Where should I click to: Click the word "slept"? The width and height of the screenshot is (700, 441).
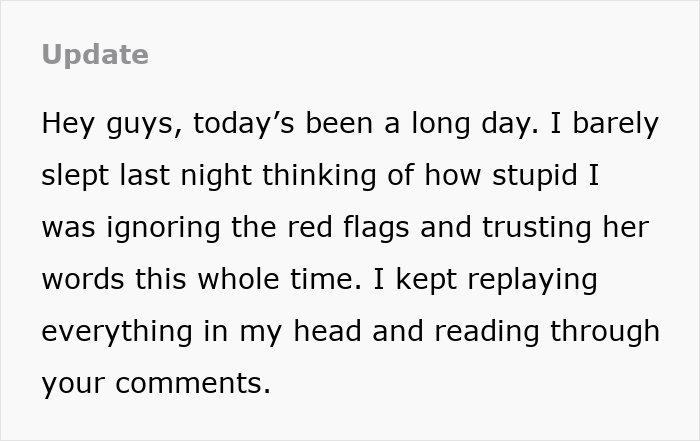(x=76, y=176)
